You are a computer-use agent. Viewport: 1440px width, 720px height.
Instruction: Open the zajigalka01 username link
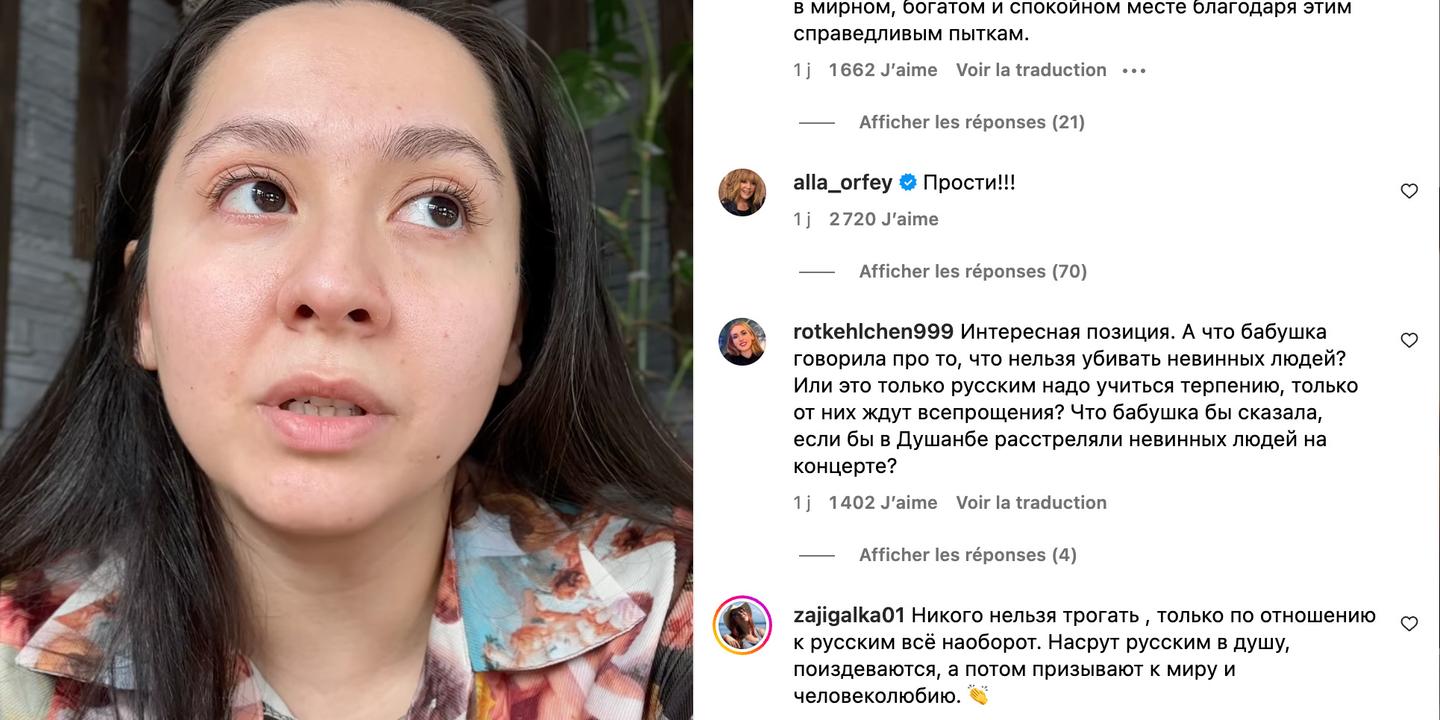849,615
